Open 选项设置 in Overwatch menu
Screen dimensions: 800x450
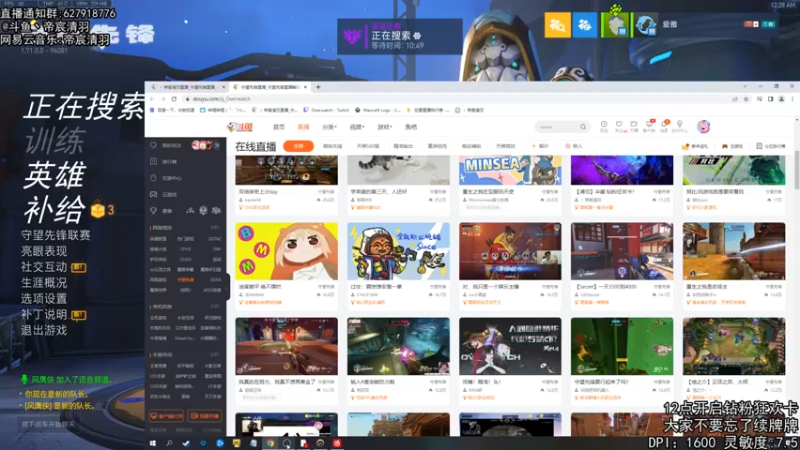(44, 298)
